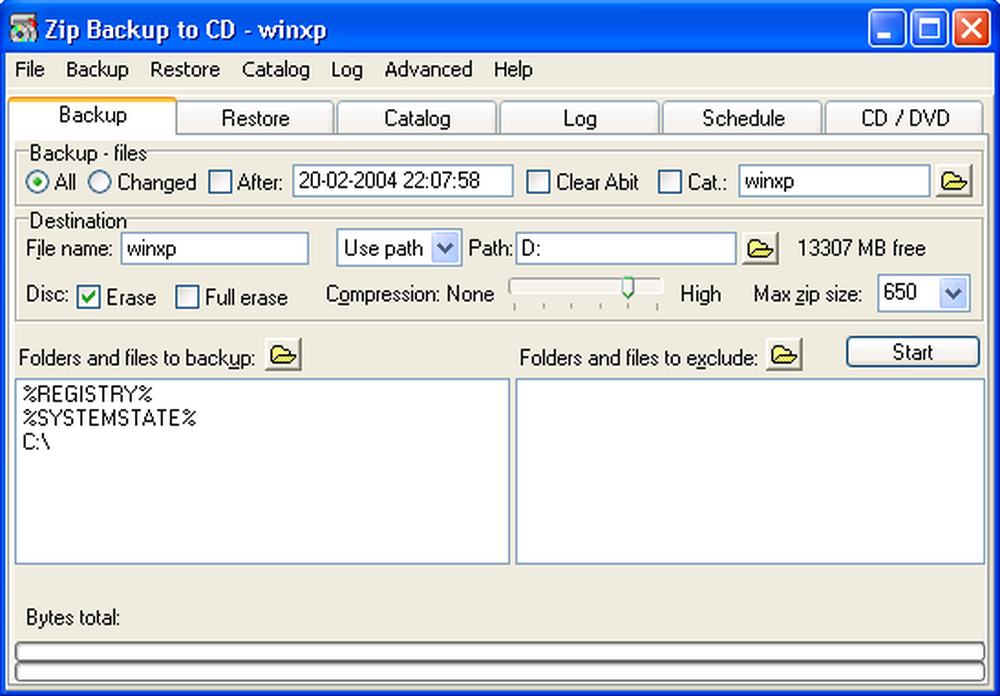The image size is (1000, 696).
Task: Switch to the Log tab
Action: coord(580,119)
